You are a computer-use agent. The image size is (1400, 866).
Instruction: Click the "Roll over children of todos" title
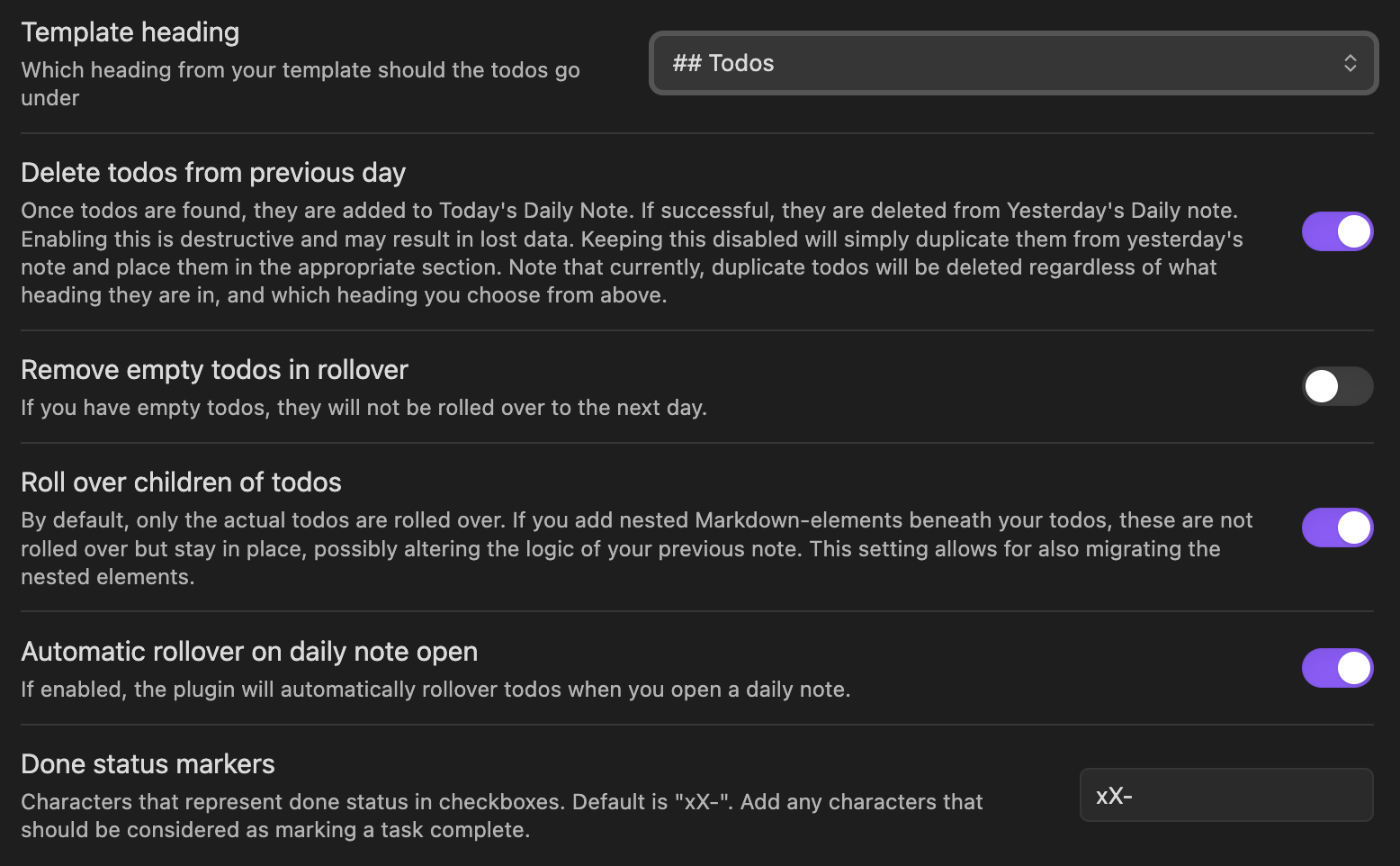coord(181,483)
